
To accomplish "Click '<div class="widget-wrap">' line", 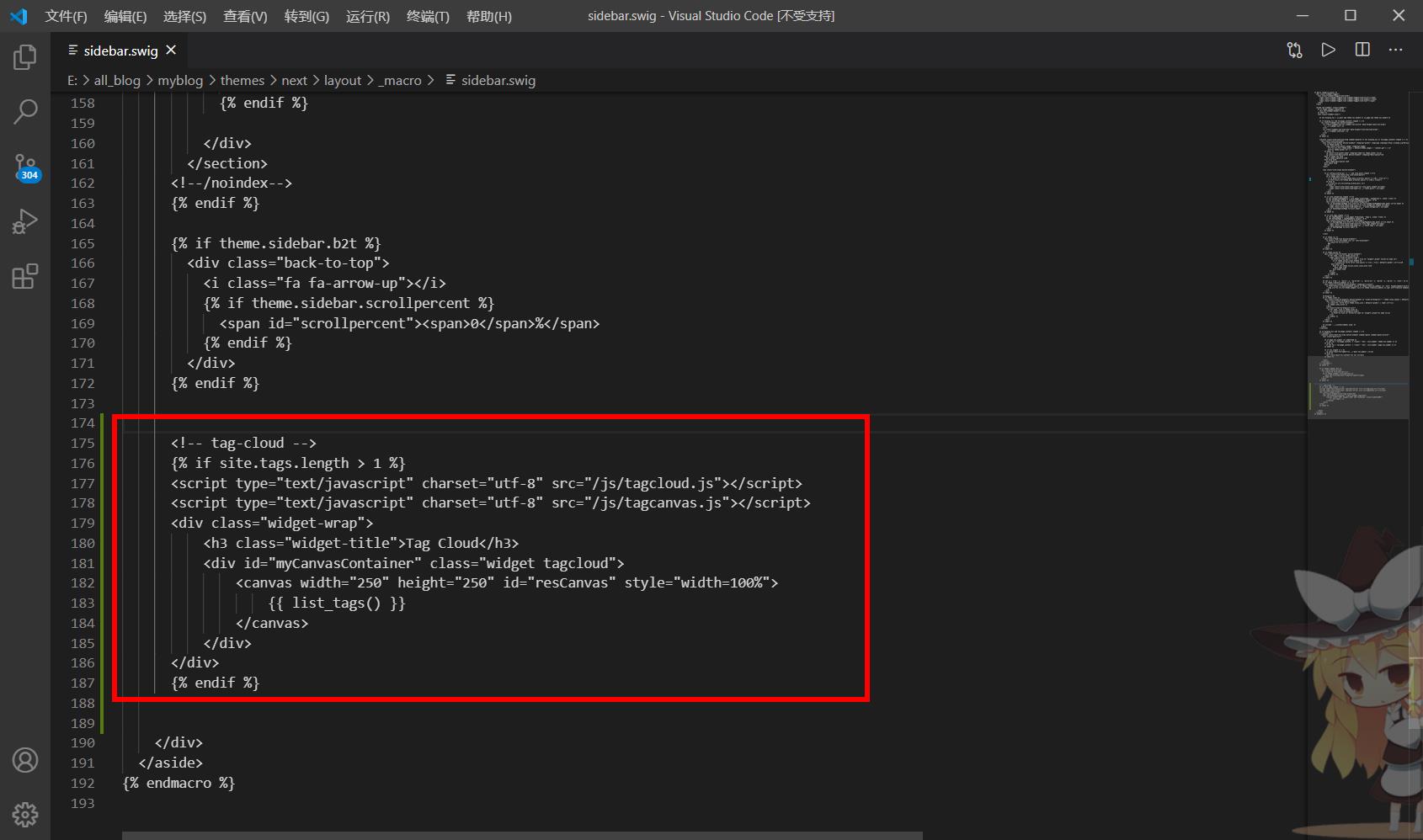I will coord(272,523).
